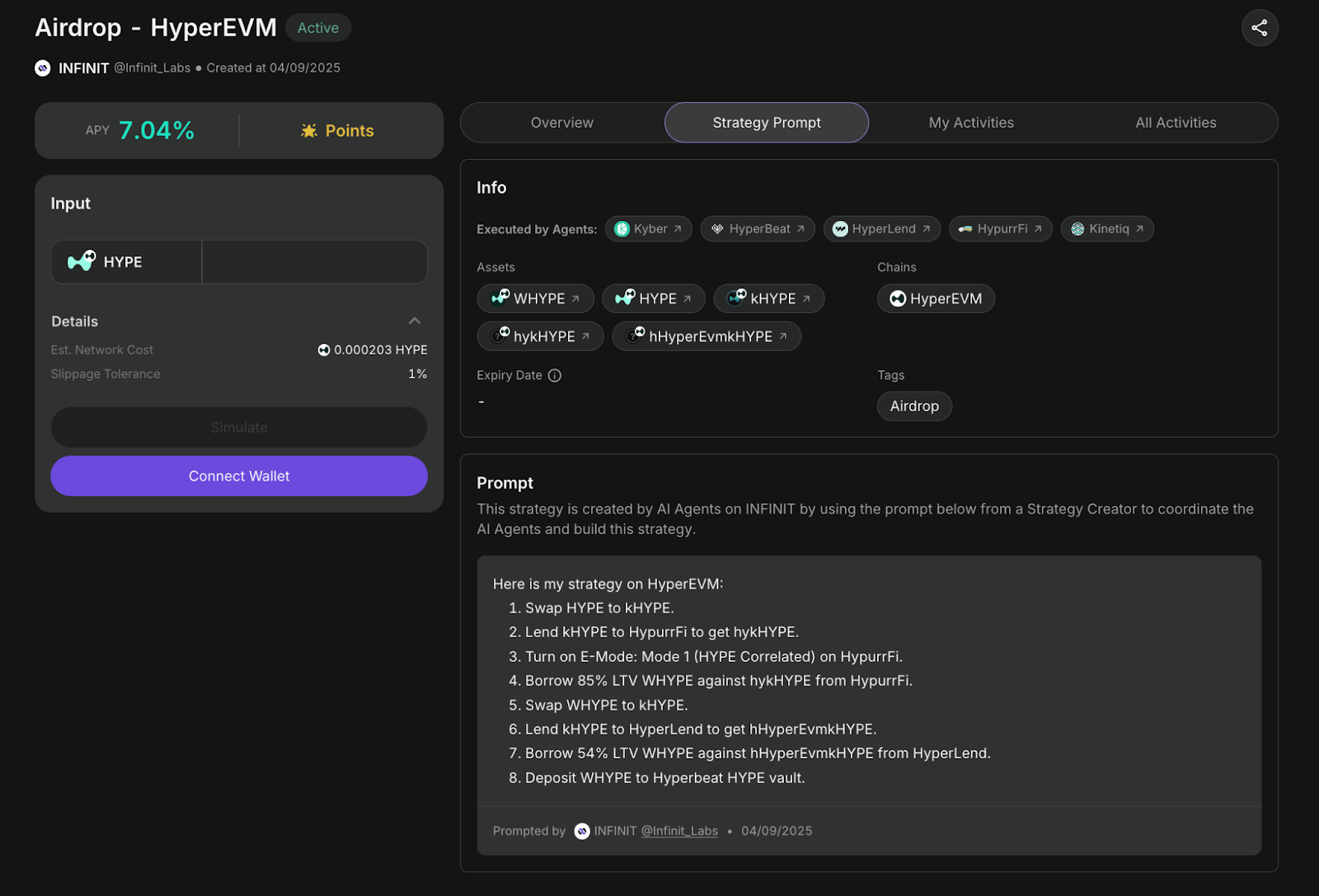Click the 0.000203 HYPE network cost value
1319x896 pixels.
[380, 350]
